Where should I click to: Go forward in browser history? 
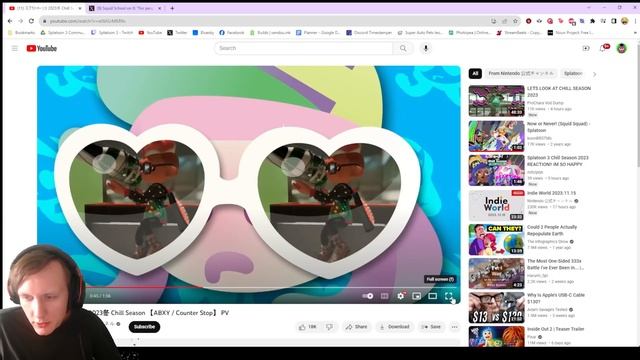click(x=20, y=21)
